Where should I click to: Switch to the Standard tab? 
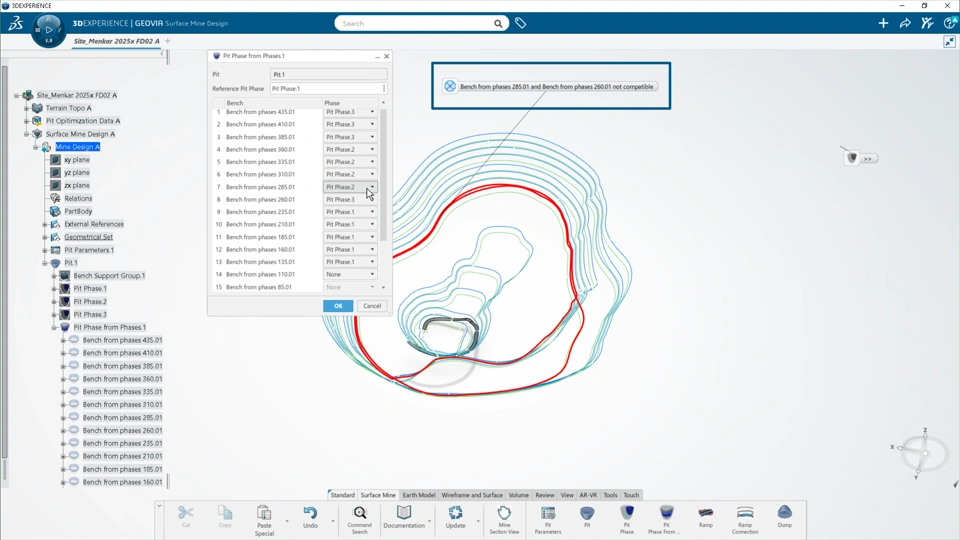click(342, 495)
